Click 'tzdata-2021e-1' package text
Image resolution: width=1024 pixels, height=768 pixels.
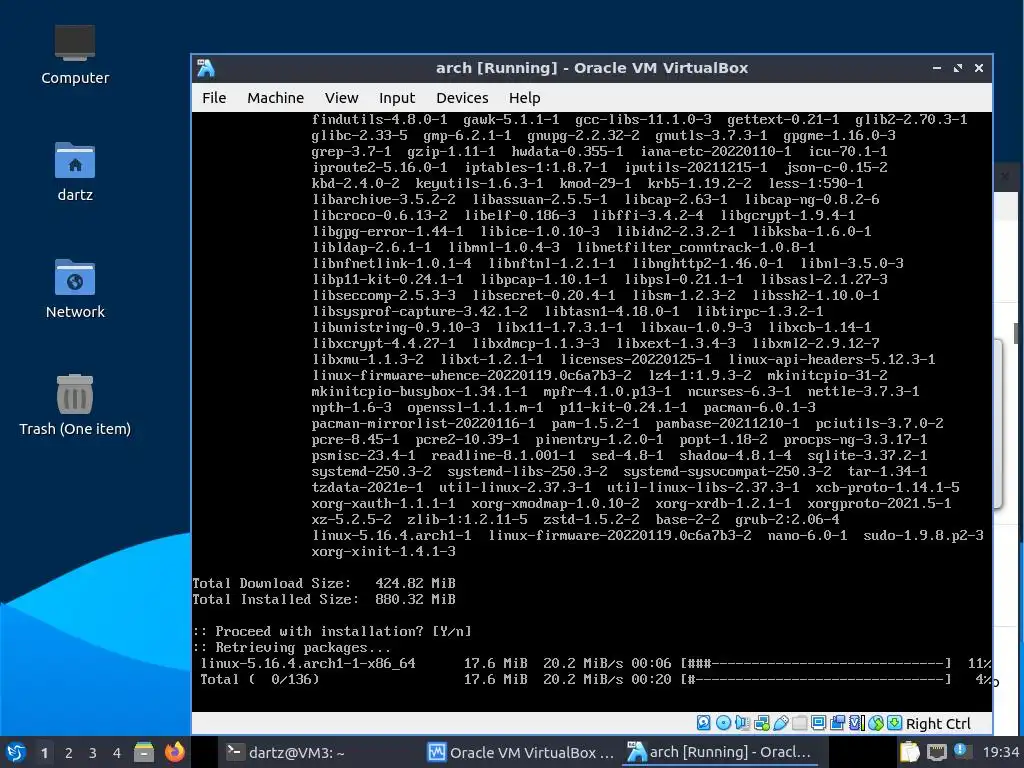tap(367, 488)
